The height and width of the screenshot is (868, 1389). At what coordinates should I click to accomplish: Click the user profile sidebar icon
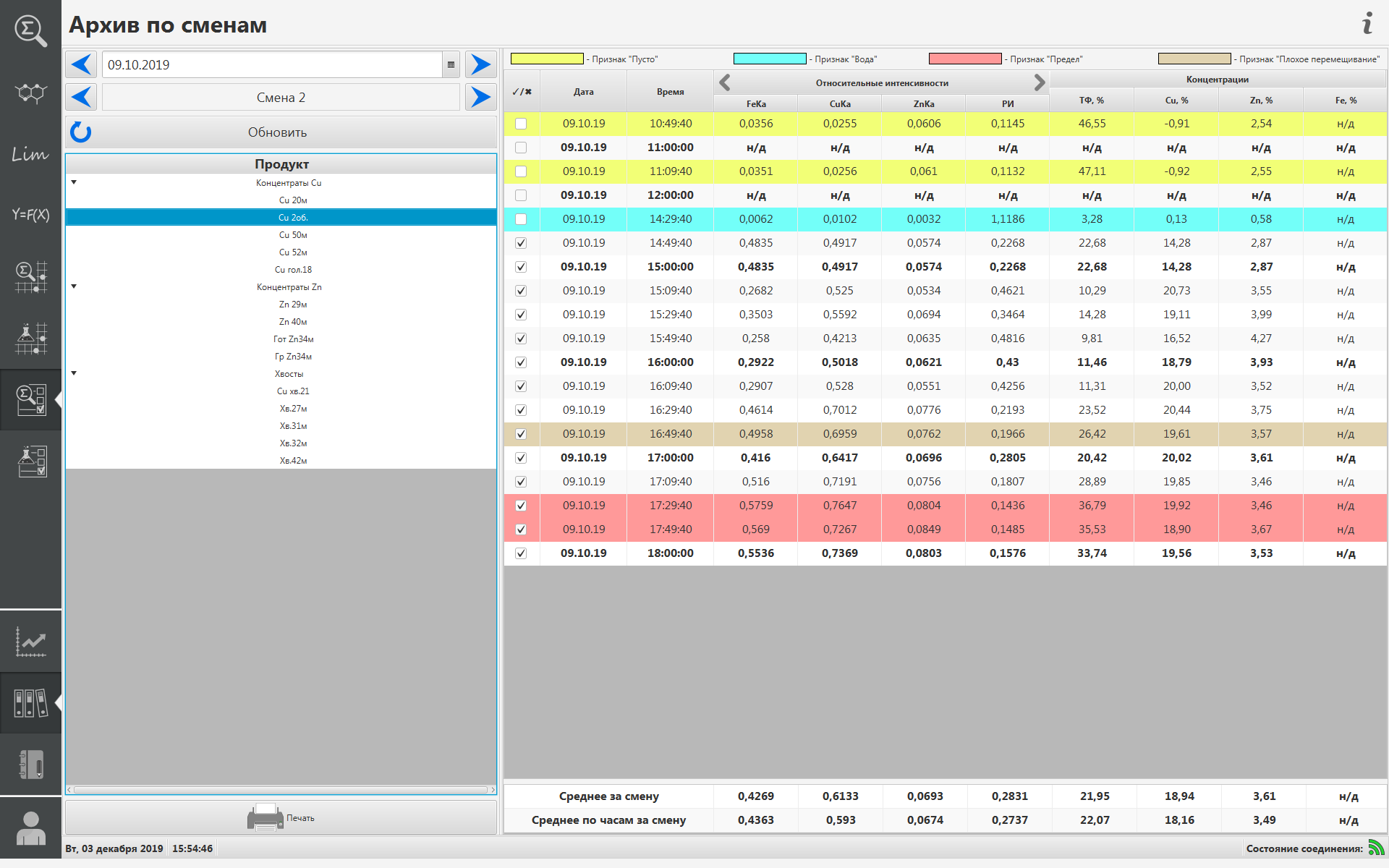[30, 828]
